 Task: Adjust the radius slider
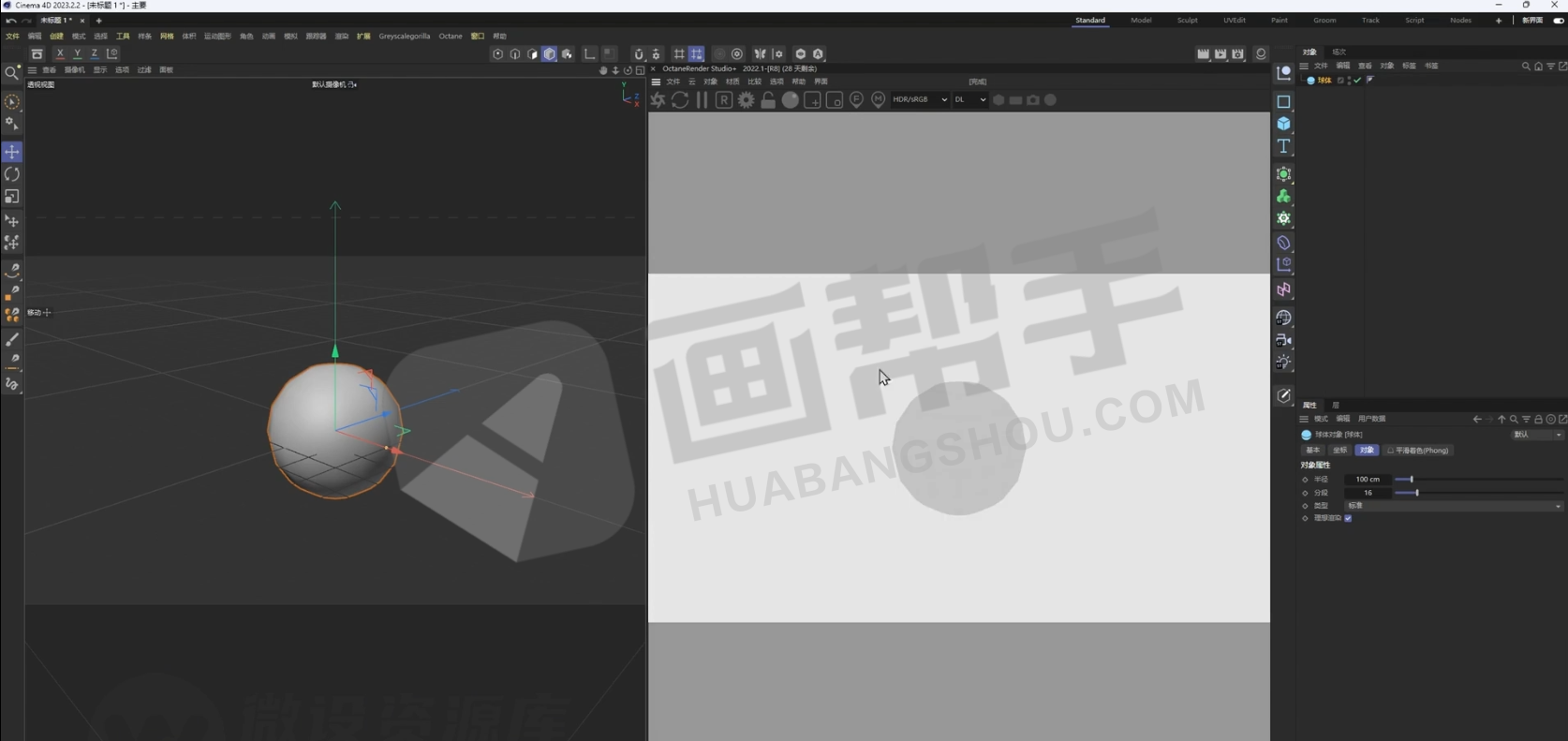tap(1478, 480)
